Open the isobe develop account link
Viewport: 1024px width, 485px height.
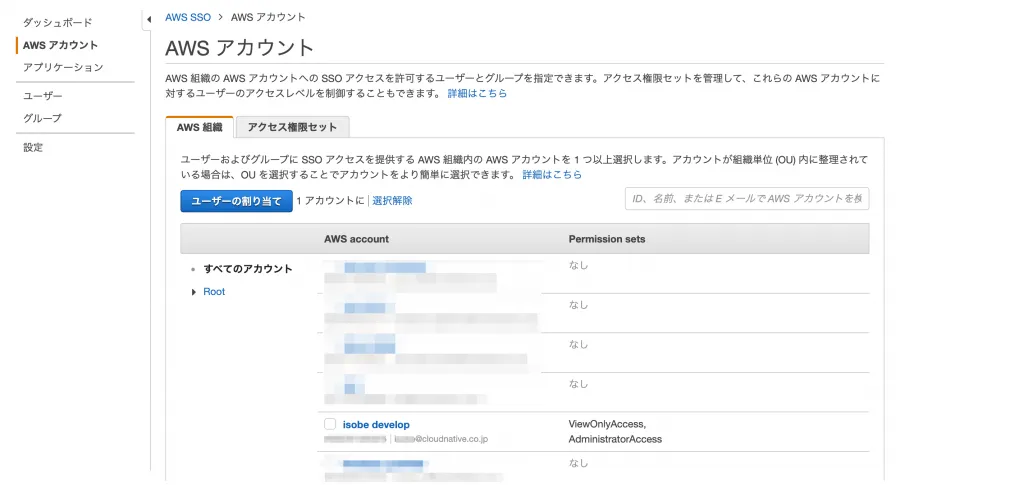coord(376,424)
